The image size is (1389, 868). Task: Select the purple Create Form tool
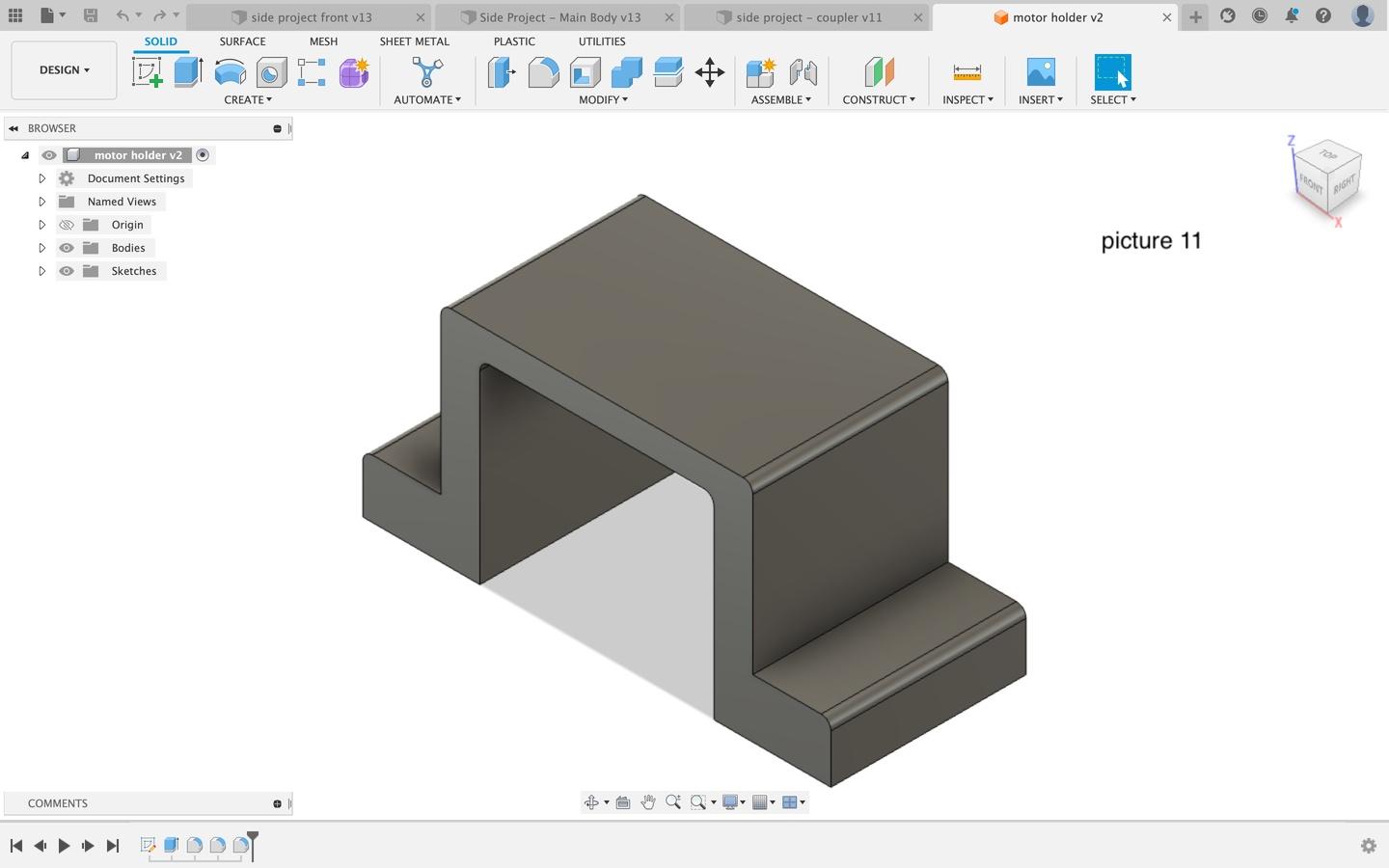pyautogui.click(x=353, y=72)
